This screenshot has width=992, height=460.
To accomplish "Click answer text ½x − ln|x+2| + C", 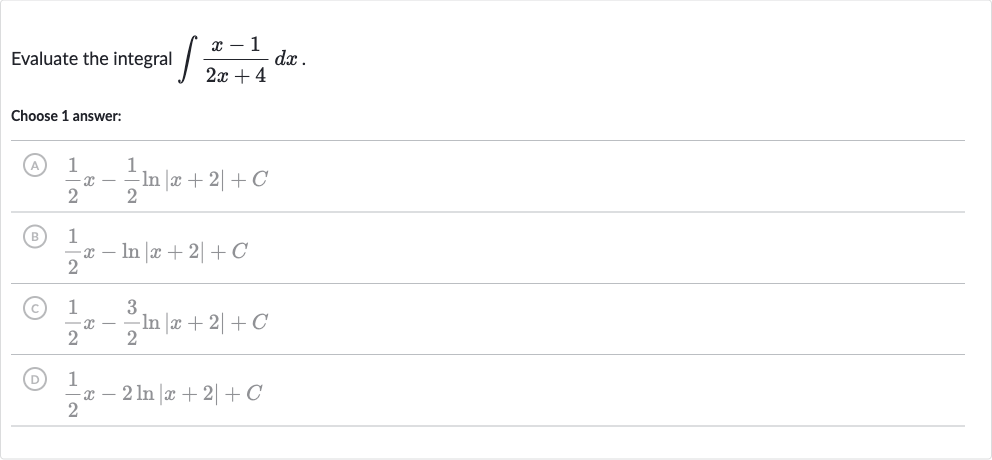I will click(x=158, y=252).
